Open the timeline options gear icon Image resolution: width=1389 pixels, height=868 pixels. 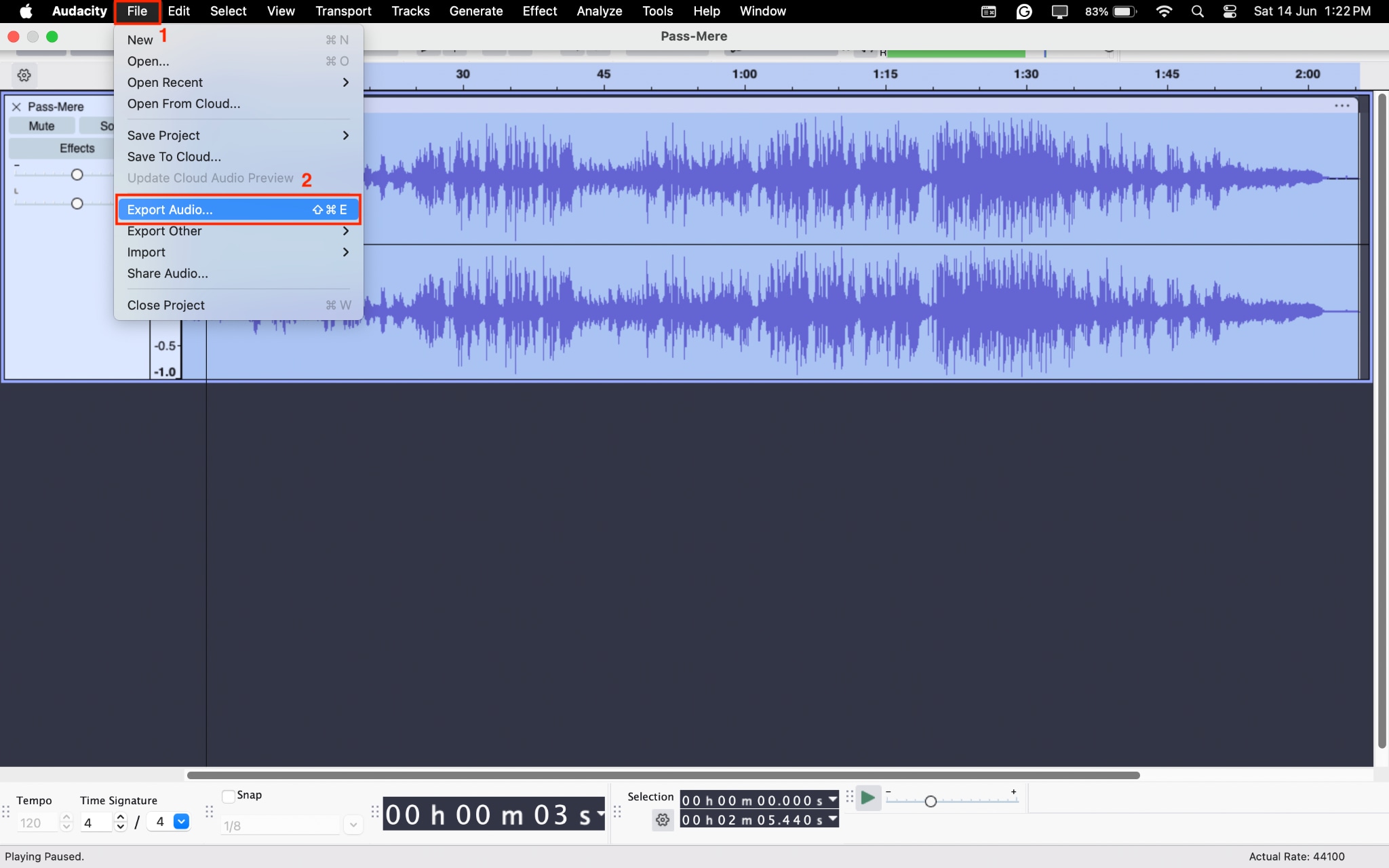pyautogui.click(x=24, y=75)
